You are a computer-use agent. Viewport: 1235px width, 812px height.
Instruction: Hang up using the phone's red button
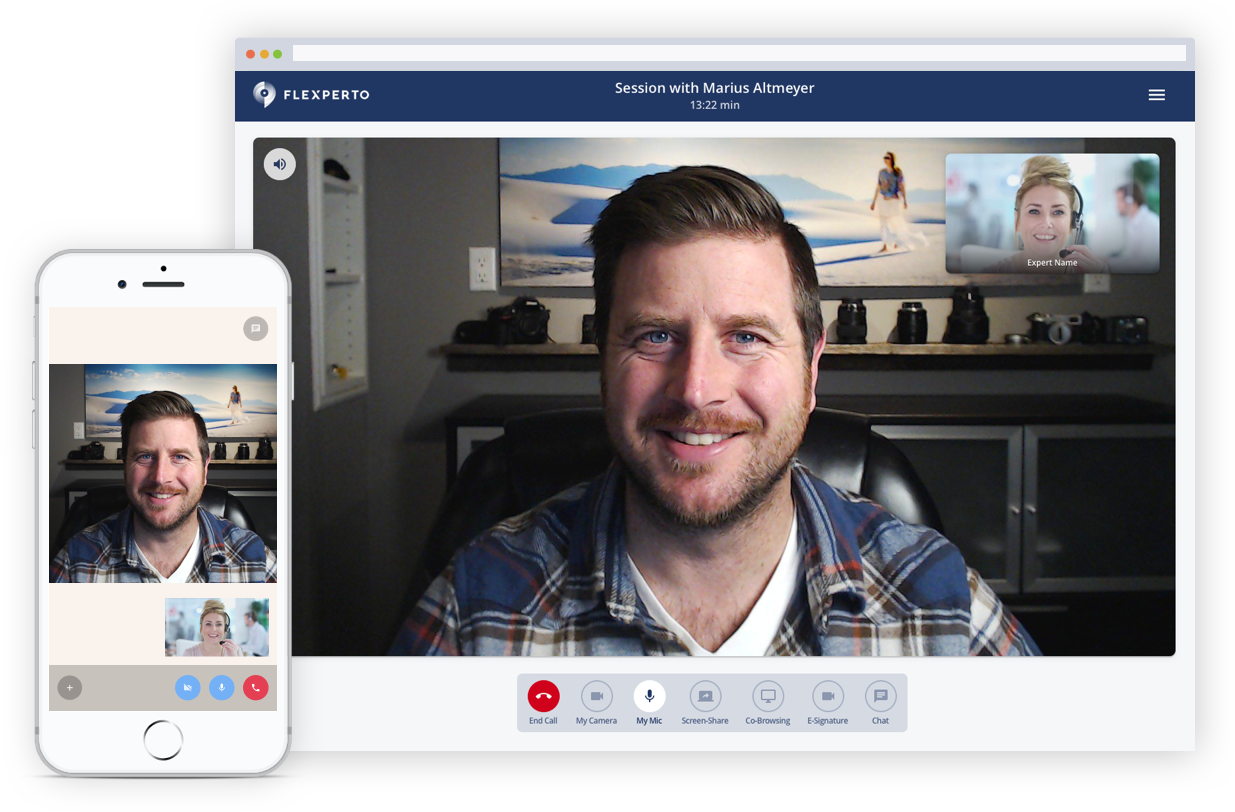tap(256, 688)
